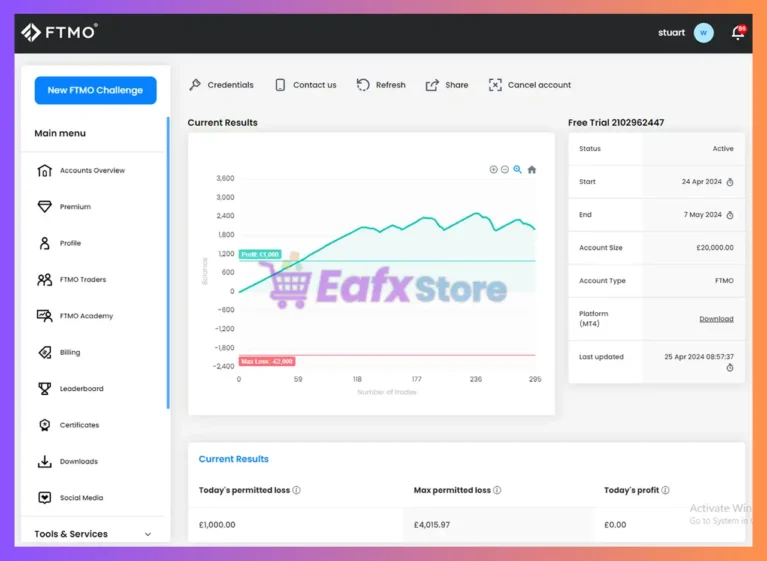Go to Billing menu item
The height and width of the screenshot is (561, 767).
coord(70,352)
